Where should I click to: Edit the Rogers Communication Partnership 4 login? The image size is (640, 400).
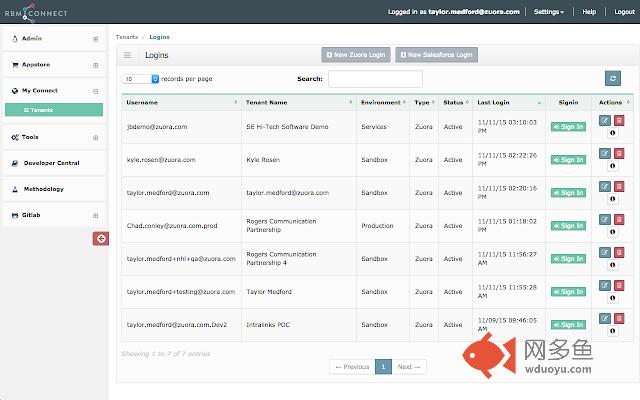(x=604, y=252)
